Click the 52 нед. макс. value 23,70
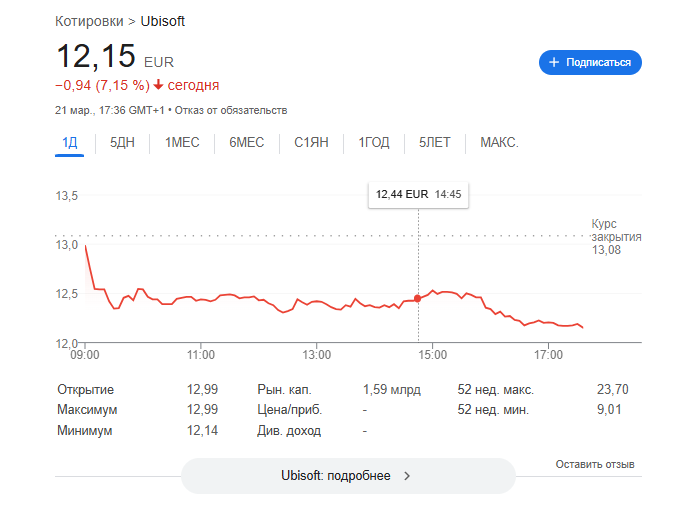Screen dimensions: 678x520 click(x=613, y=389)
